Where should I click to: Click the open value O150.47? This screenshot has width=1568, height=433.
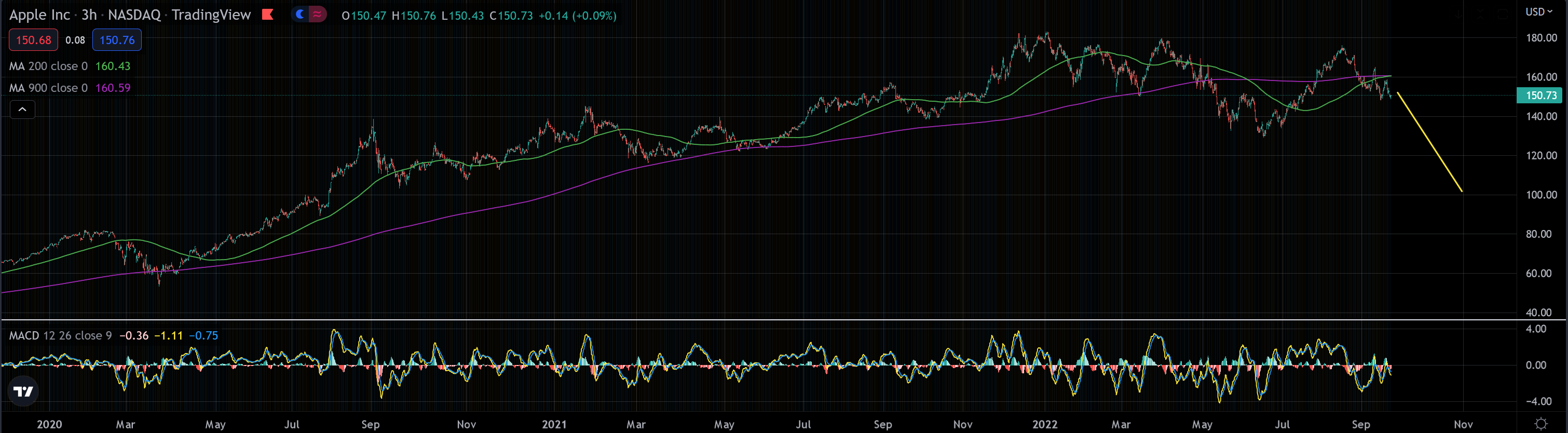(364, 15)
